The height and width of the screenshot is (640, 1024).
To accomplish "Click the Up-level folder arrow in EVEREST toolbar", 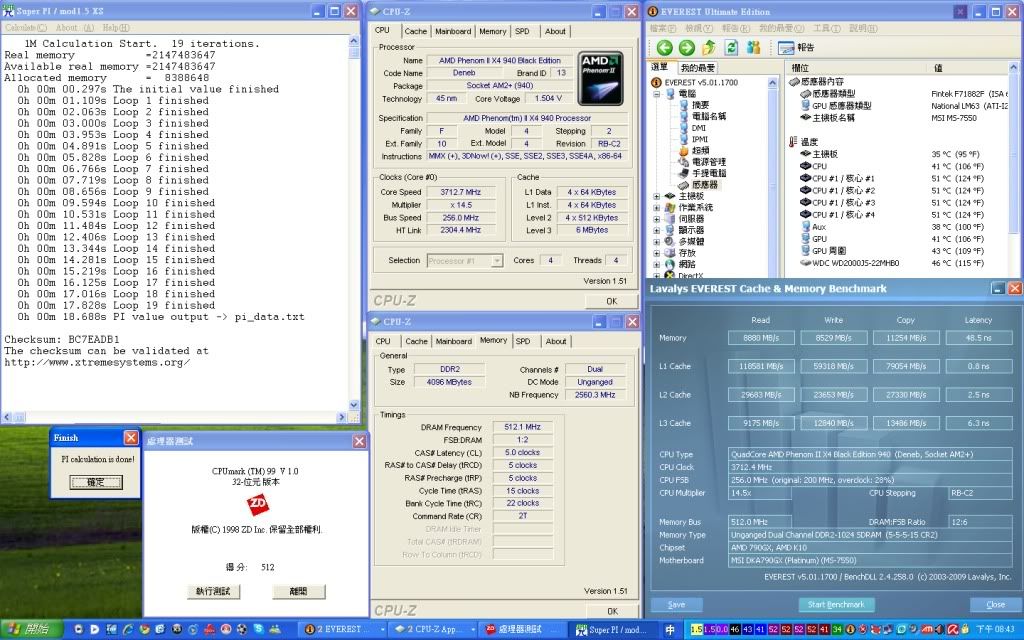I will [709, 48].
